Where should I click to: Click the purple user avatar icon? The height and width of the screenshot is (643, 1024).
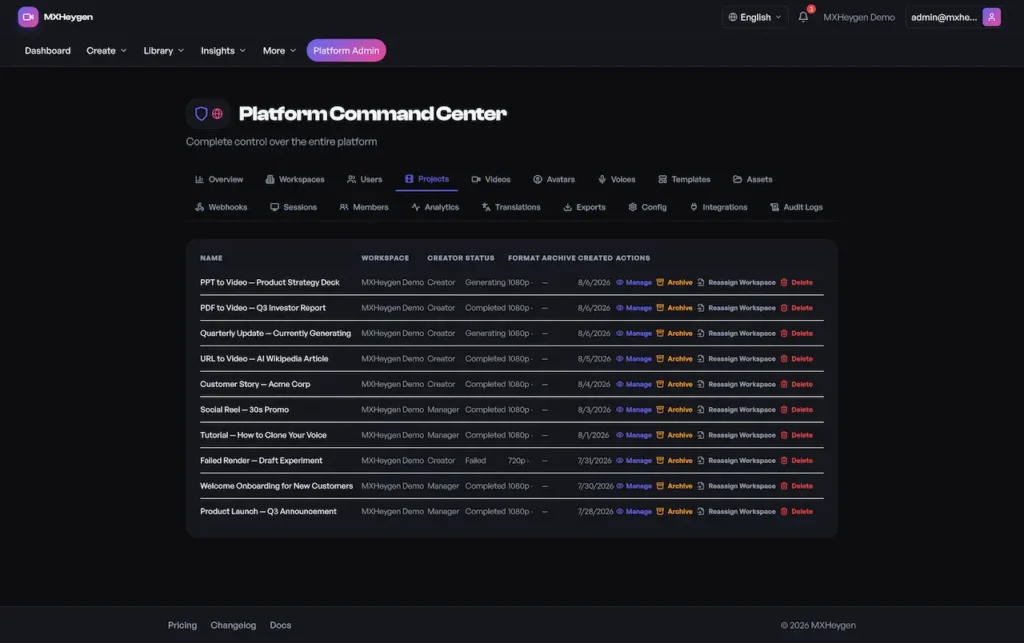click(x=991, y=17)
